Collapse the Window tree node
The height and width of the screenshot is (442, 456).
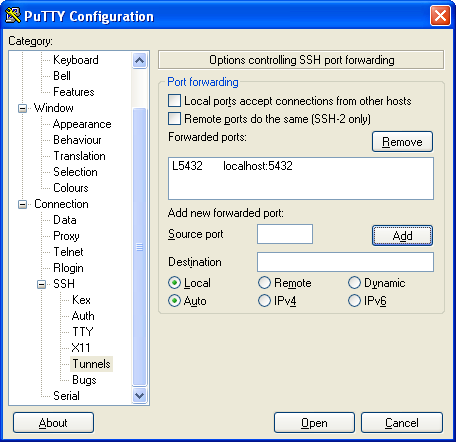(x=22, y=108)
